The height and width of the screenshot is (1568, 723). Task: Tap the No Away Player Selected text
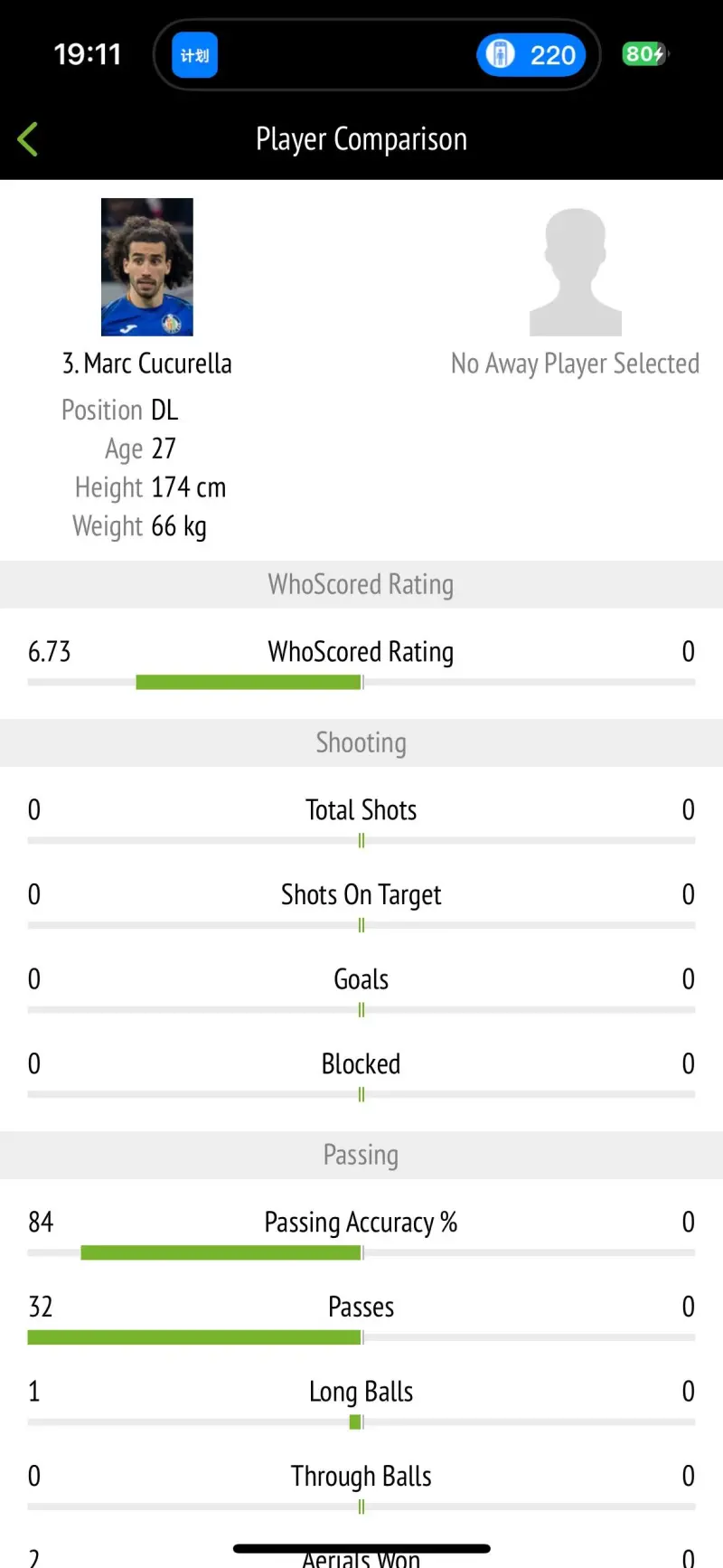coord(575,364)
